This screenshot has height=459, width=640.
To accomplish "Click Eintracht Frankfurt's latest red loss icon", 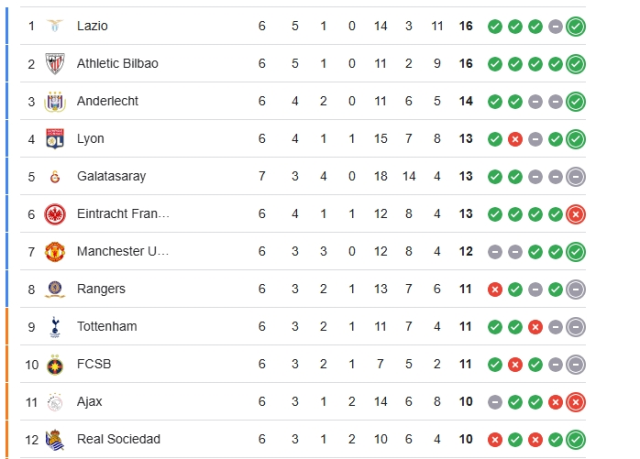I will (576, 214).
